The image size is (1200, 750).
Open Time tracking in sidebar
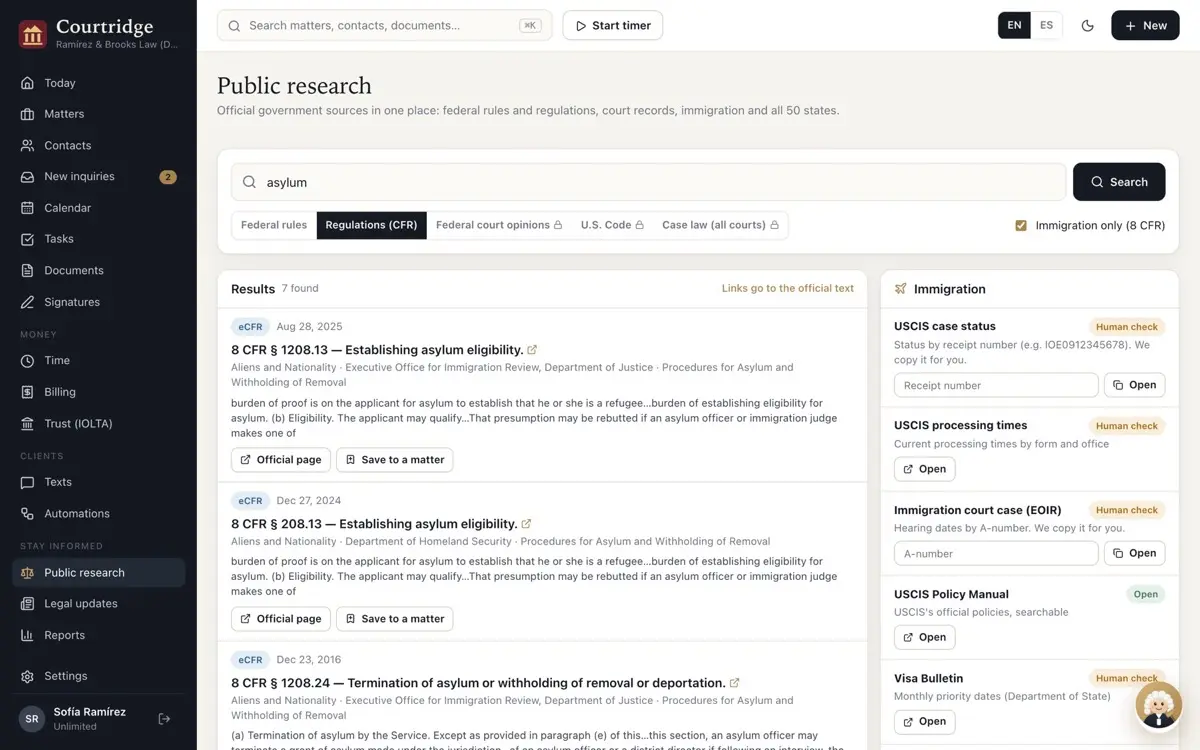[98, 360]
